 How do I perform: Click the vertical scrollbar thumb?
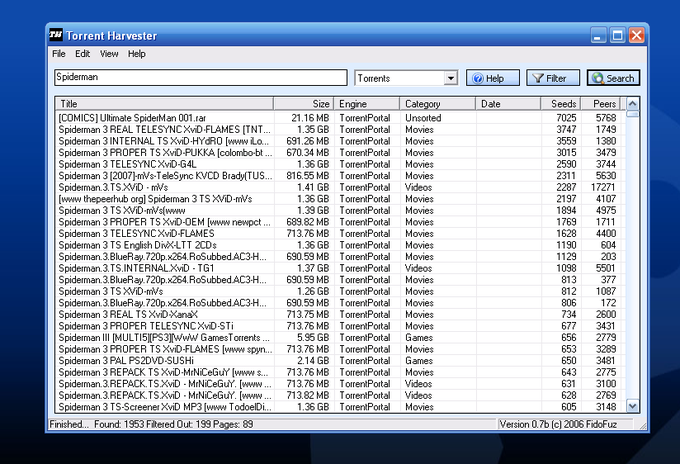point(633,114)
